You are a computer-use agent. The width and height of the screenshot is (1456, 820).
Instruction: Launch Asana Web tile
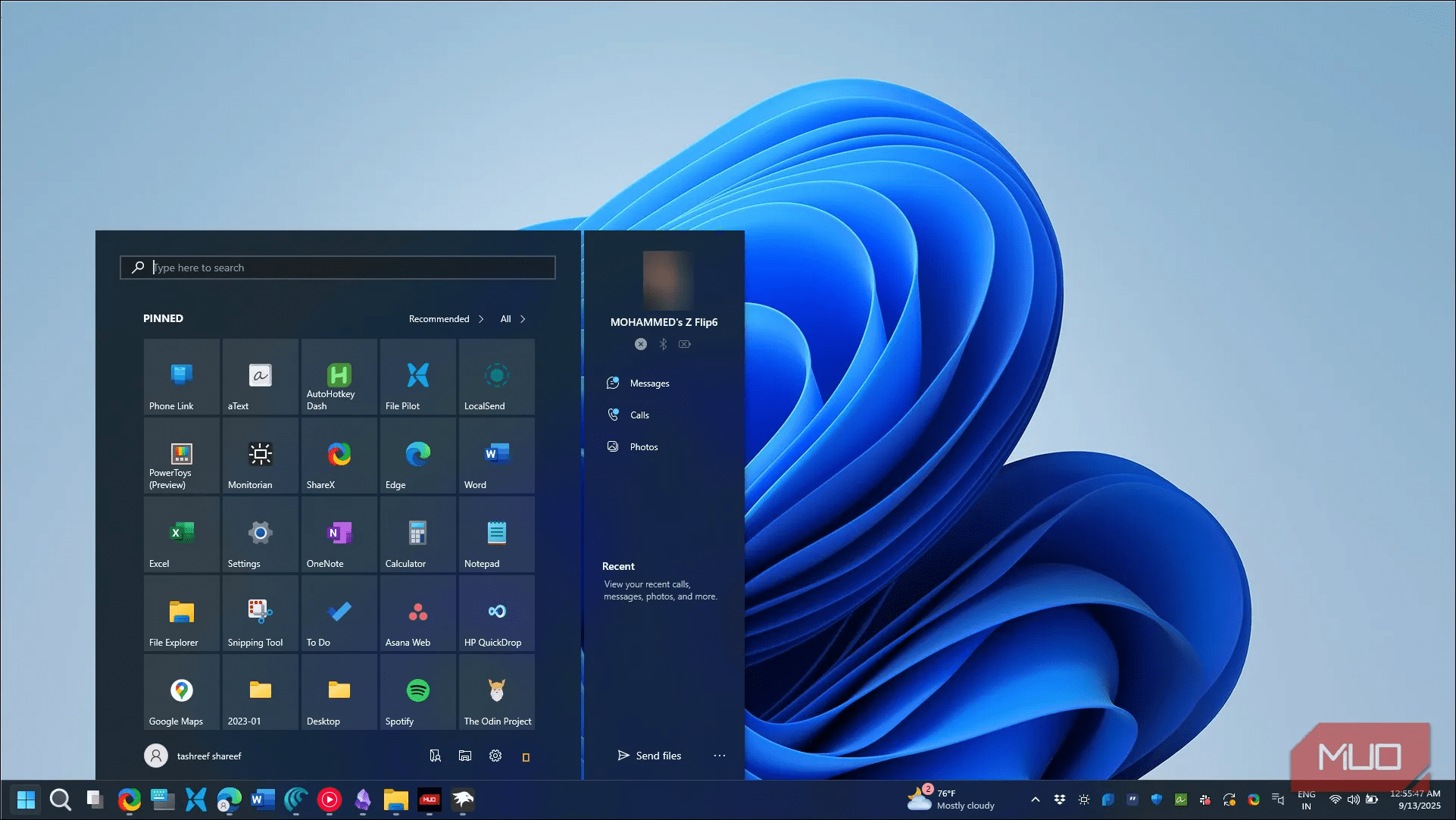(418, 613)
